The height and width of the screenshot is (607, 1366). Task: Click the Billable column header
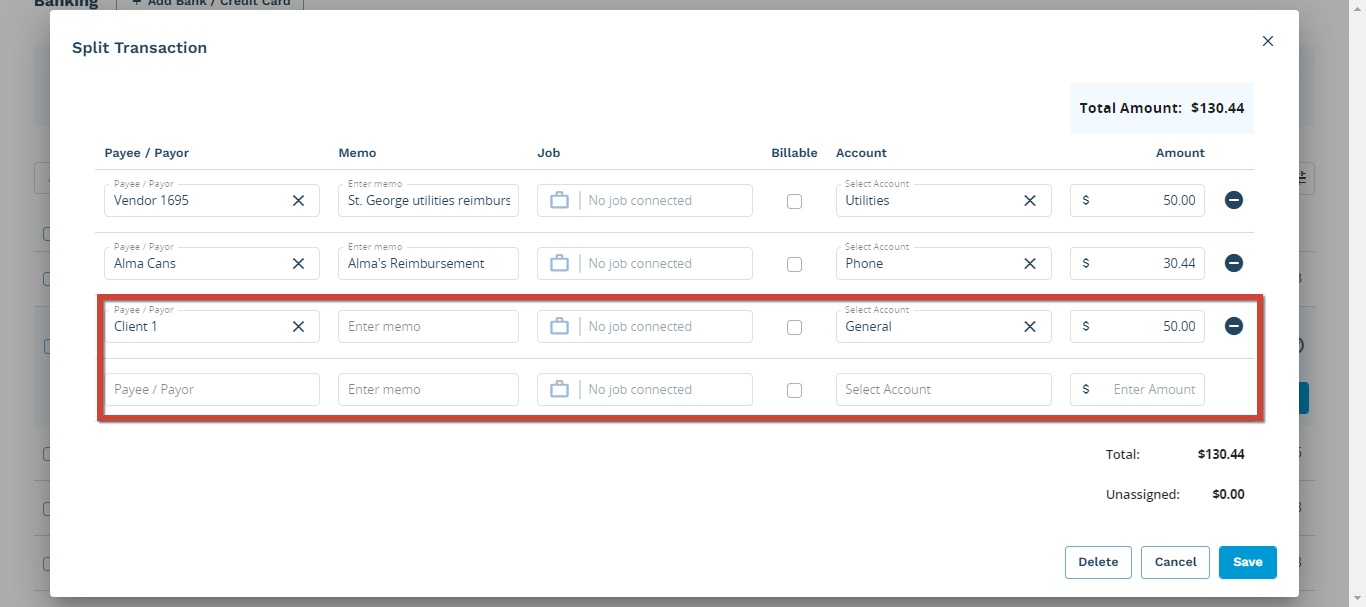coord(794,153)
